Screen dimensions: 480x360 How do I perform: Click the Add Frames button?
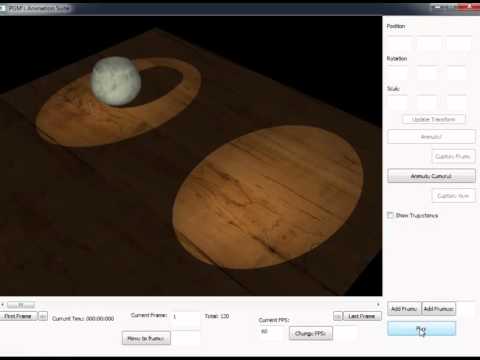coord(439,309)
